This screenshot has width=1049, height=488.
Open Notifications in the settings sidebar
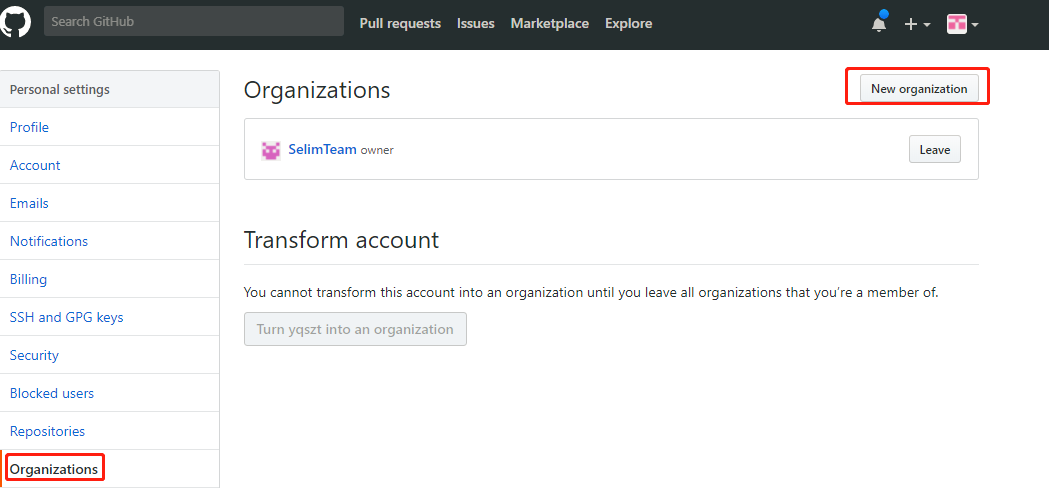[x=49, y=241]
